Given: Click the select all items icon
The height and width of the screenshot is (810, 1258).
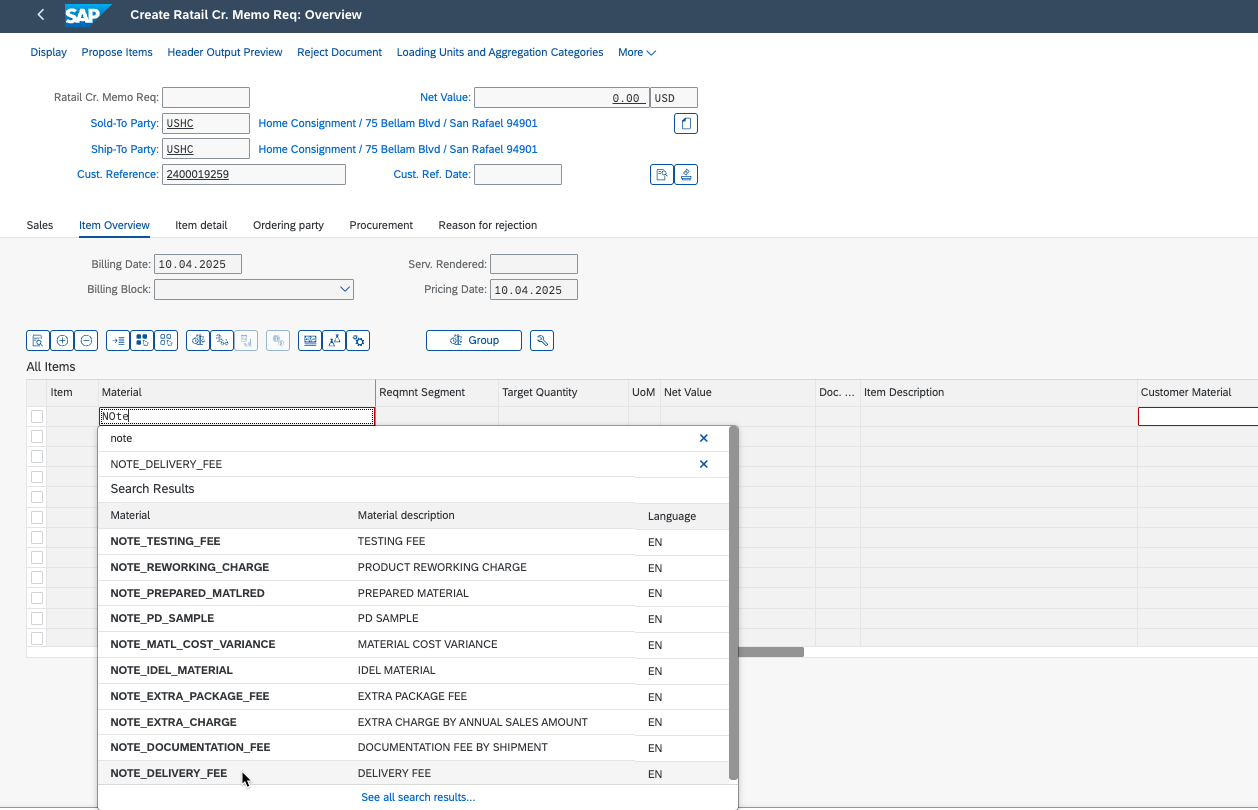Looking at the screenshot, I should tap(142, 341).
